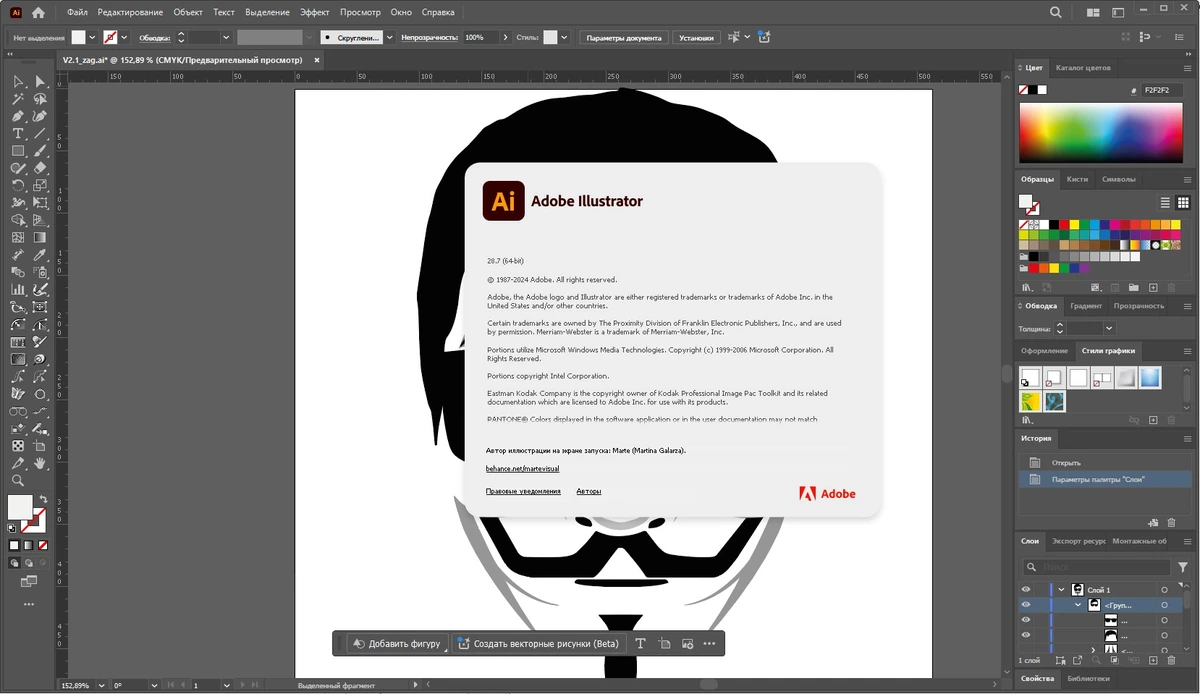Collapse the Слой 1 layer chevron
Screen dimensions: 1200x694
[1061, 590]
